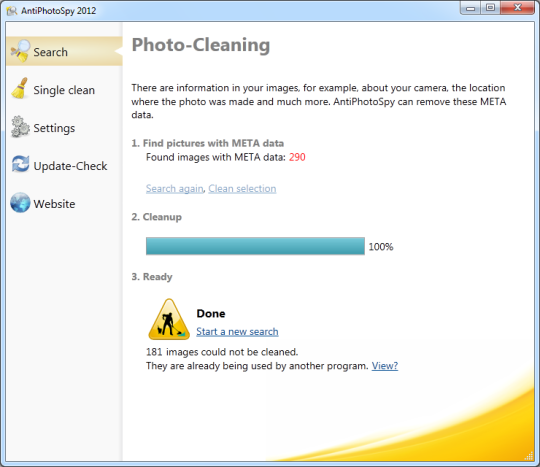Click the Update-Check refresh arrows icon
The height and width of the screenshot is (467, 540).
pos(20,164)
